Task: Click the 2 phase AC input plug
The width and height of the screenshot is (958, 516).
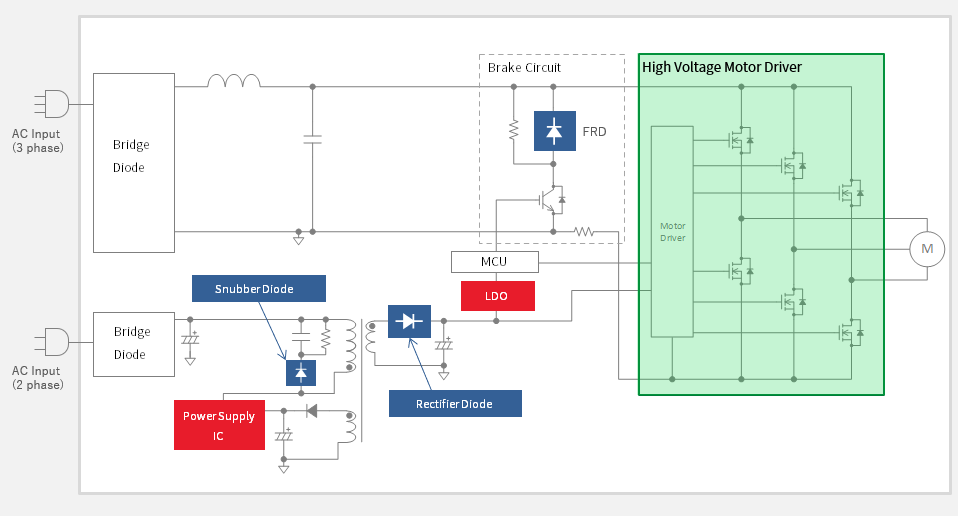Action: [x=52, y=342]
